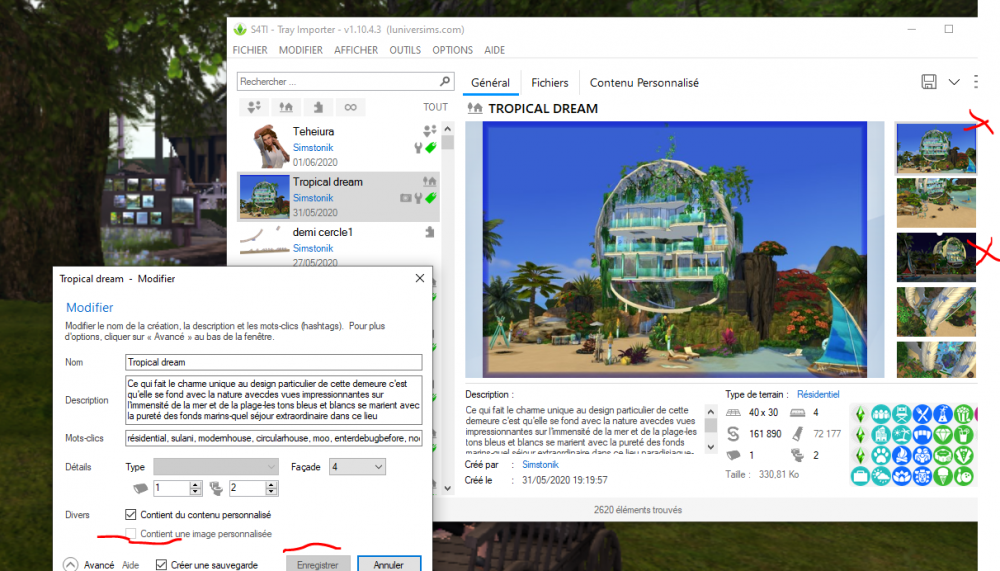
Task: Click the Mots-clics hashtags field
Action: [x=274, y=438]
